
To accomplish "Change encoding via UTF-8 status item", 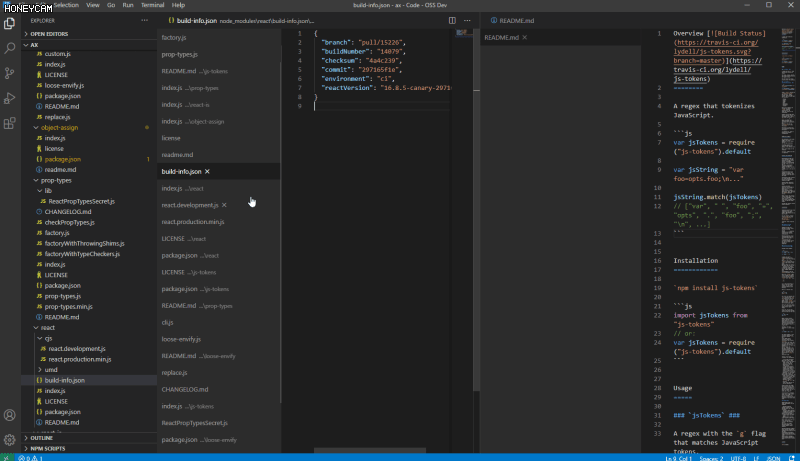I will coord(738,458).
